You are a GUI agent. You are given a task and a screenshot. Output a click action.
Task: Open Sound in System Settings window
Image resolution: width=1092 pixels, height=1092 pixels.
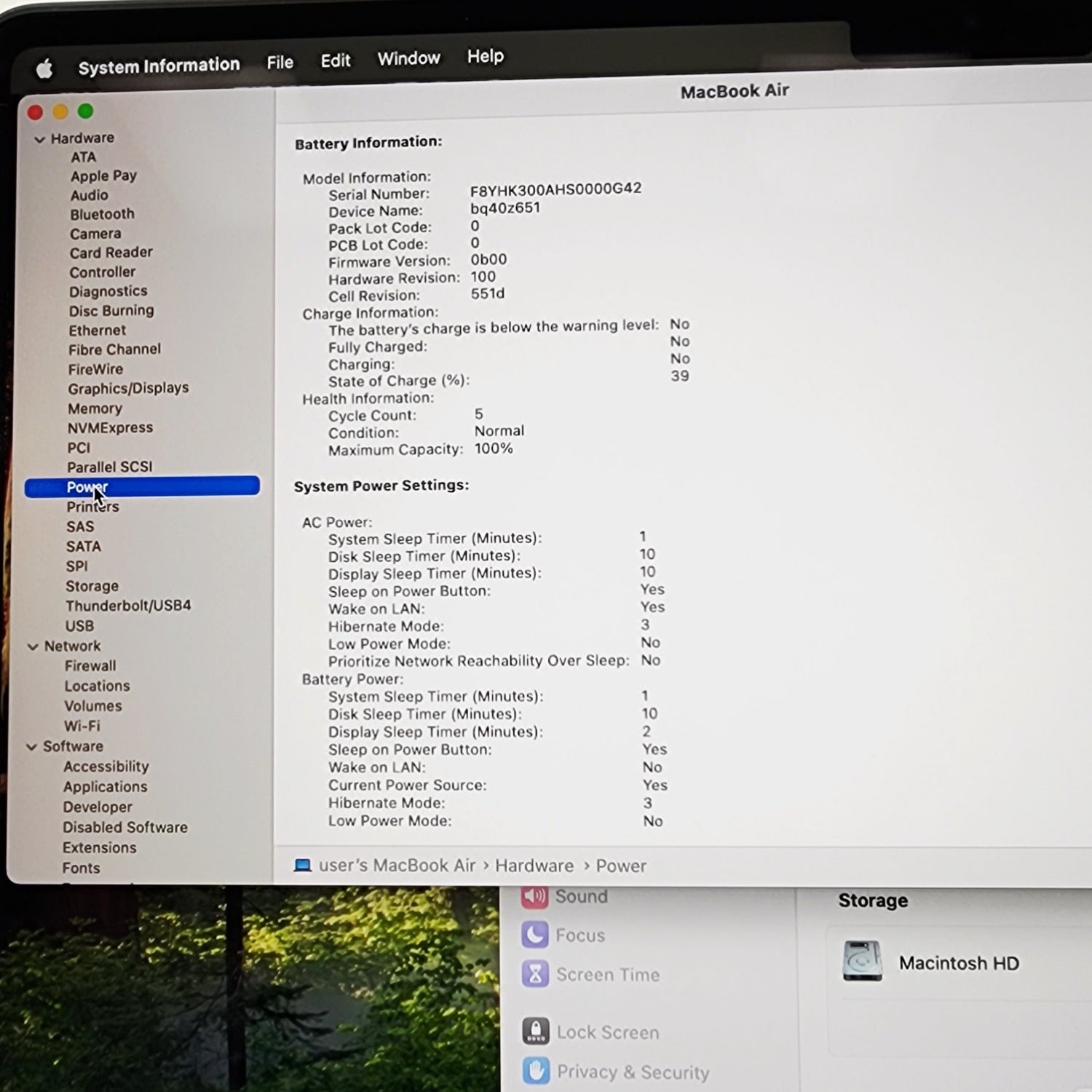point(581,896)
